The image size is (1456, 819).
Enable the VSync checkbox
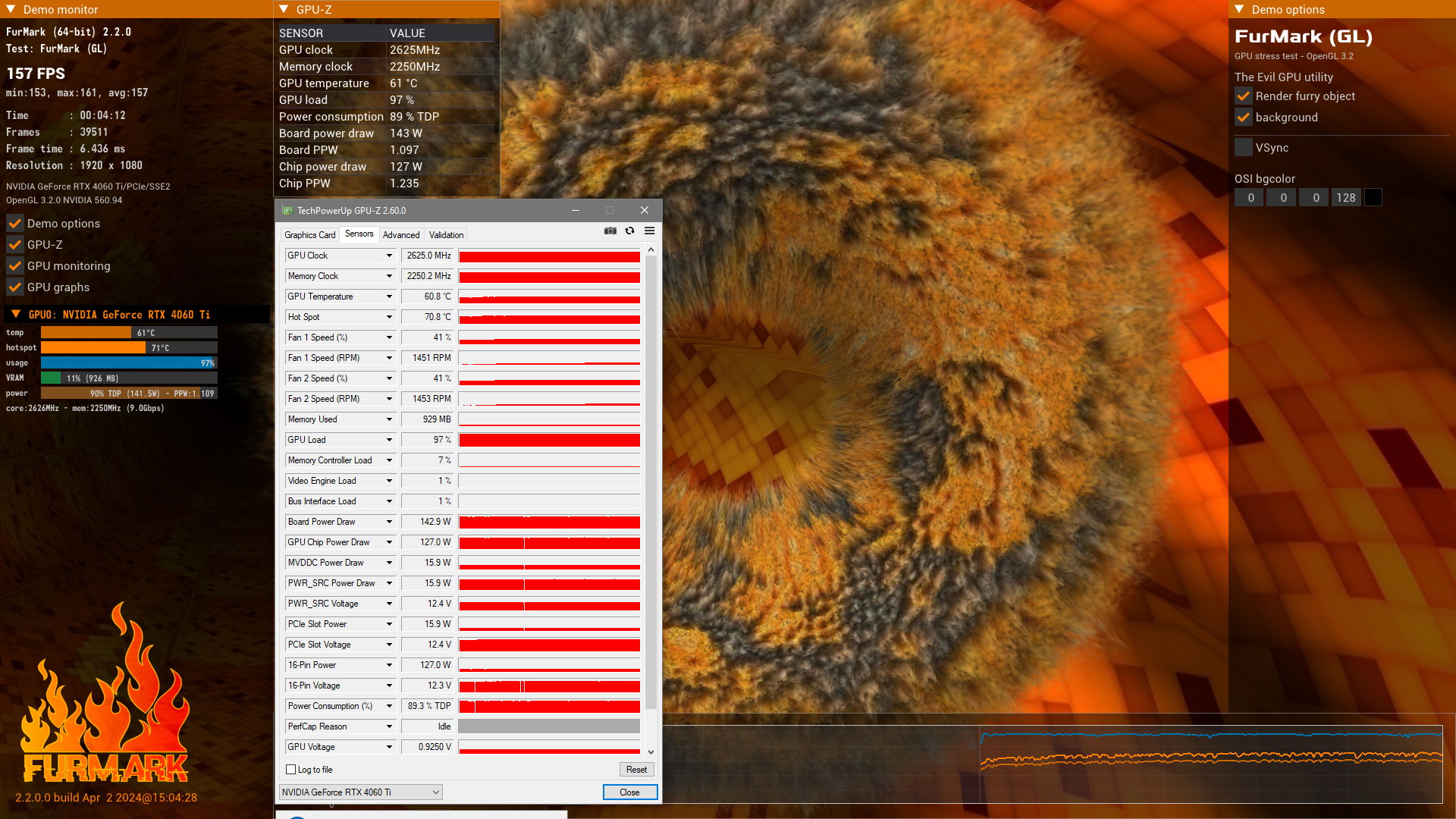[1244, 148]
